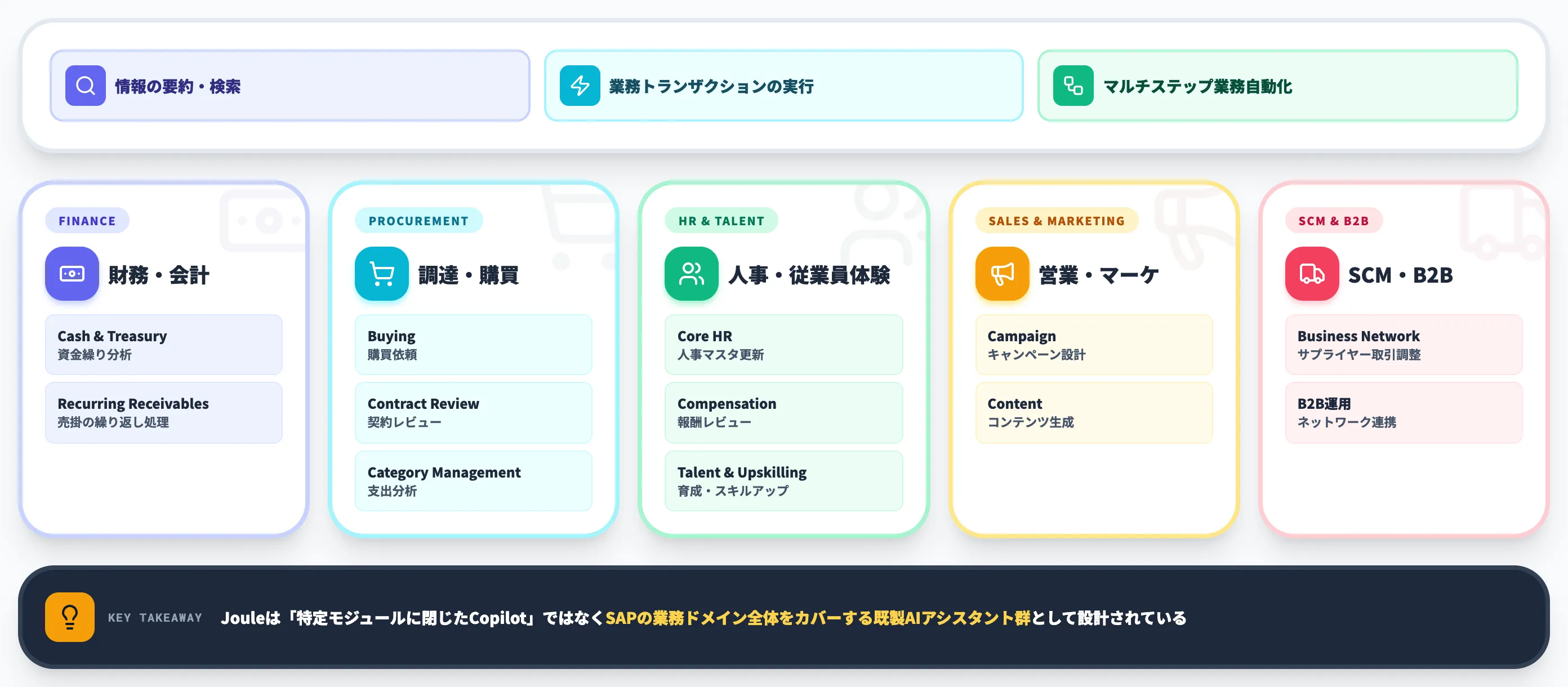Open the Core HR item
Image resolution: width=1568 pixels, height=687 pixels.
[784, 345]
